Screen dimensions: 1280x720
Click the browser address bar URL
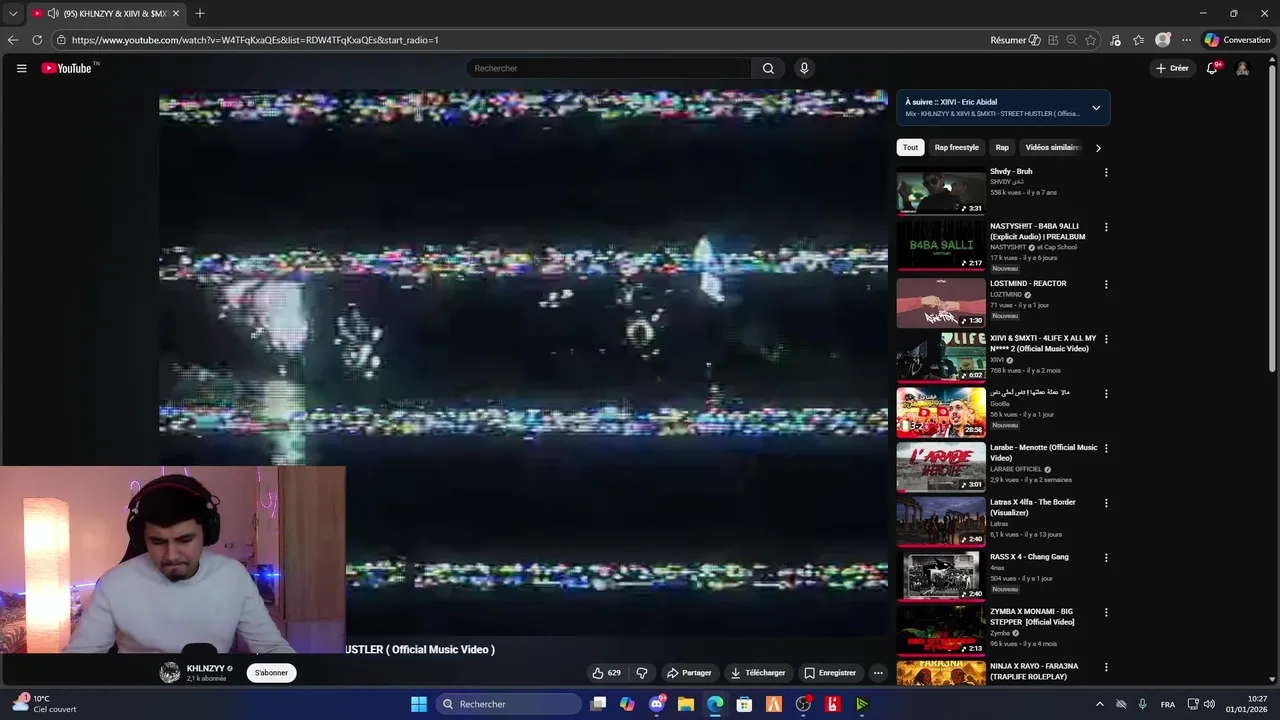click(x=255, y=40)
